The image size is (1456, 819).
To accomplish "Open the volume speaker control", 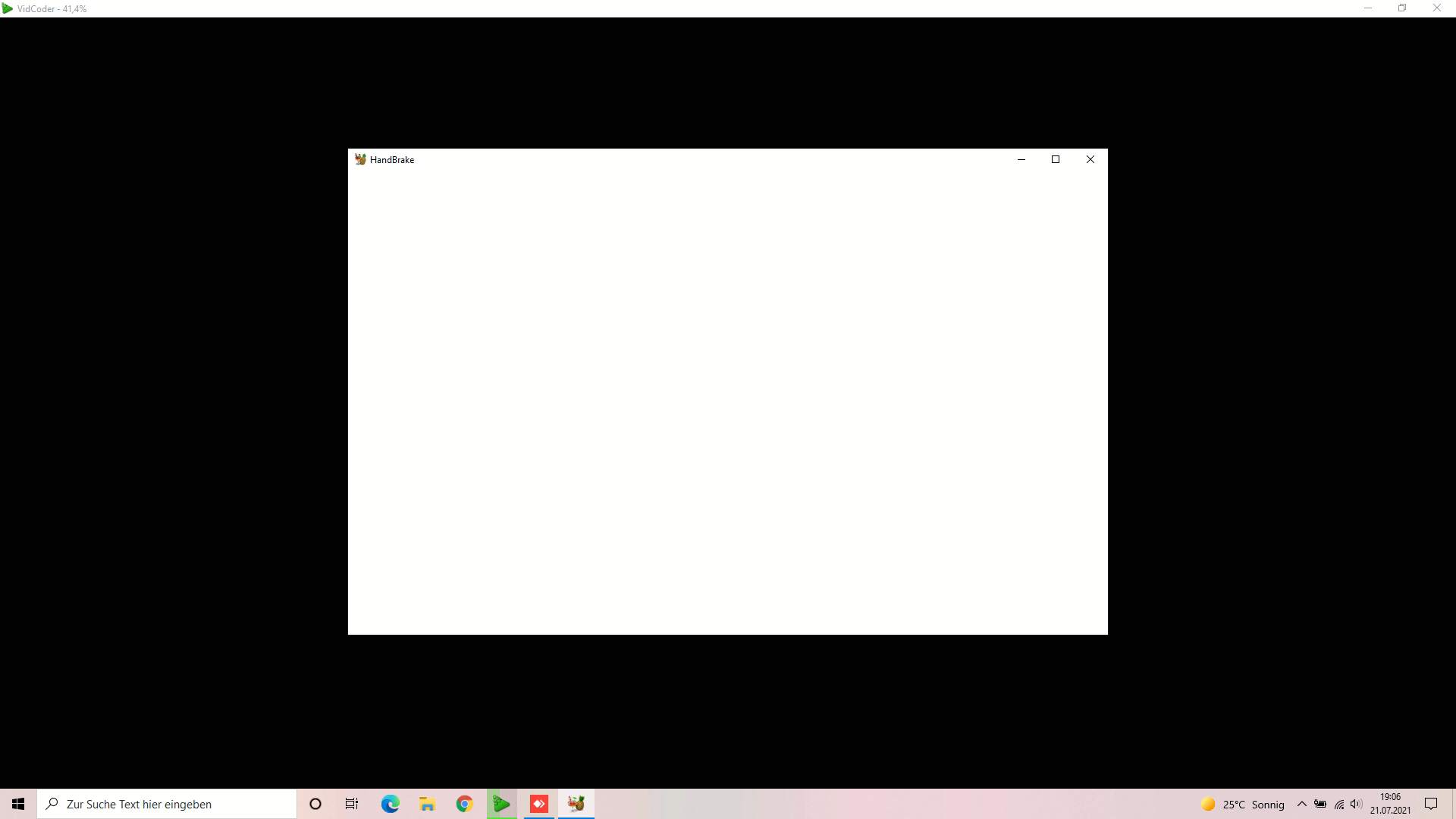I will (x=1356, y=804).
